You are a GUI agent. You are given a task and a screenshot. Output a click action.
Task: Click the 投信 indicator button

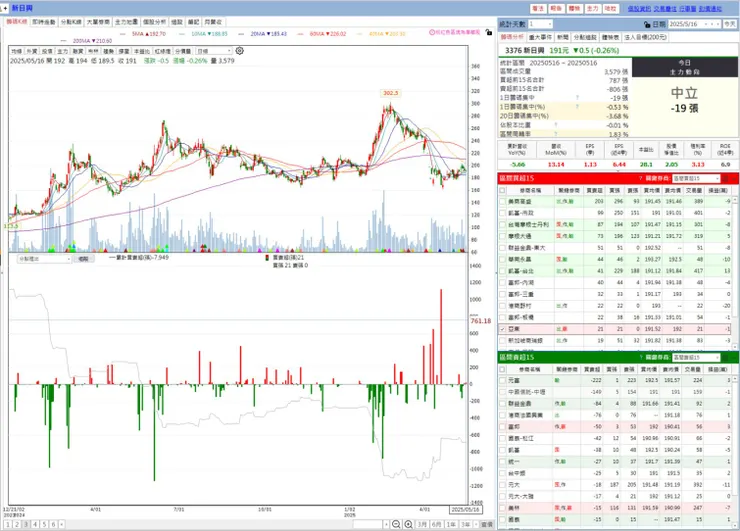[47, 51]
